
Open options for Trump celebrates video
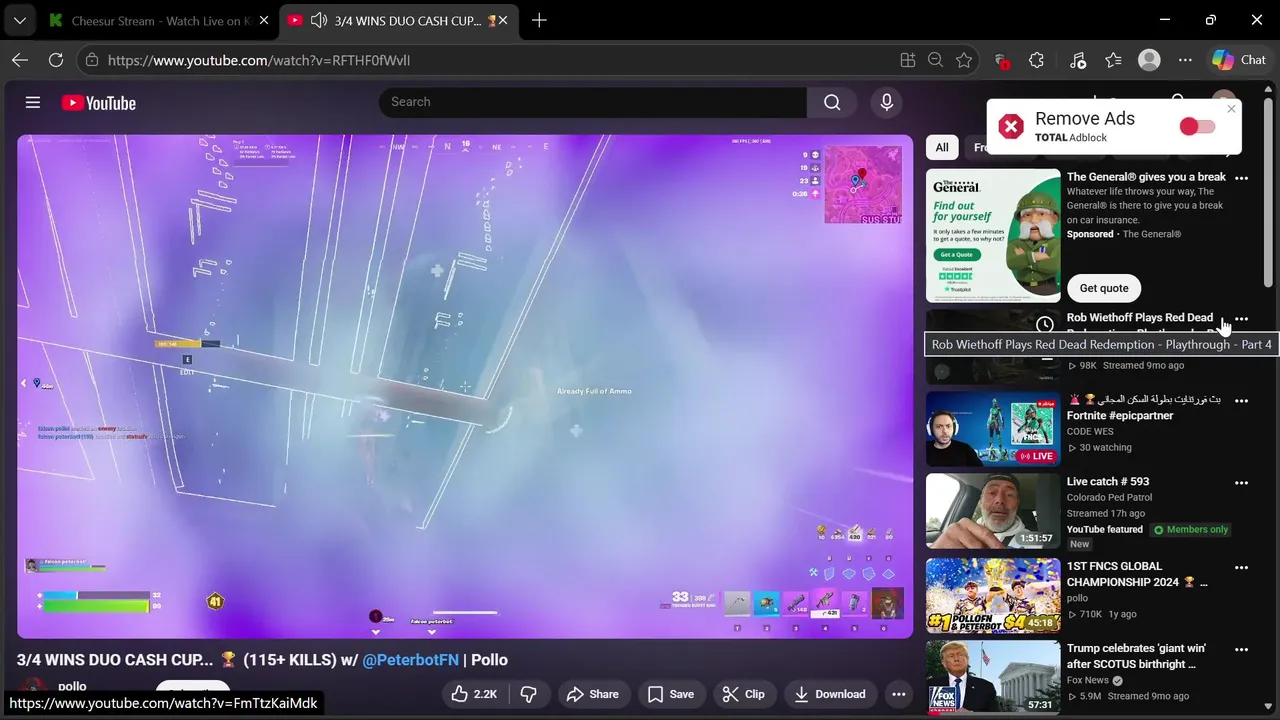point(1241,649)
